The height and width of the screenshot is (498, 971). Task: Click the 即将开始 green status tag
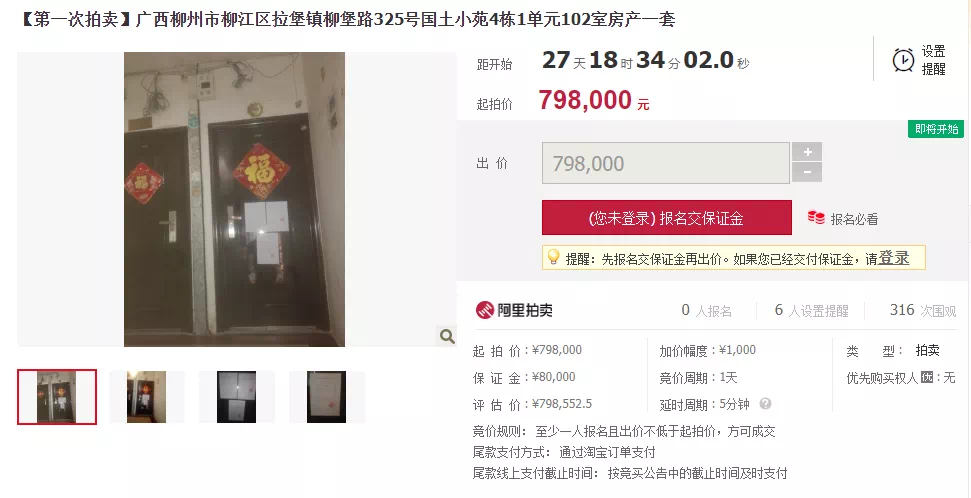click(936, 129)
